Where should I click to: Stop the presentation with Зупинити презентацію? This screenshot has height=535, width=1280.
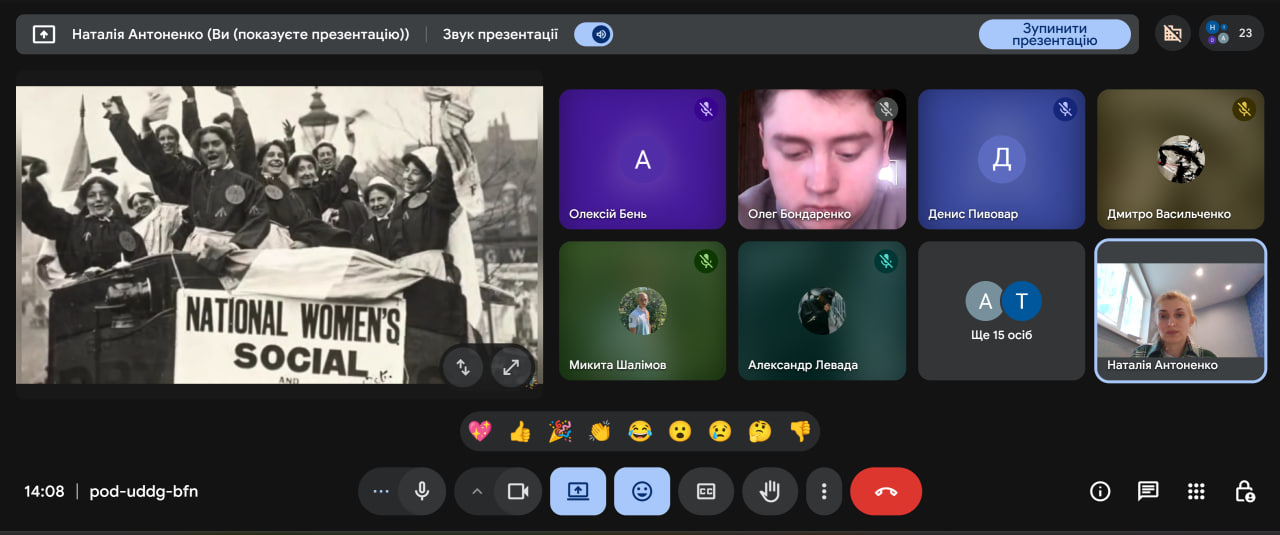coord(1054,34)
